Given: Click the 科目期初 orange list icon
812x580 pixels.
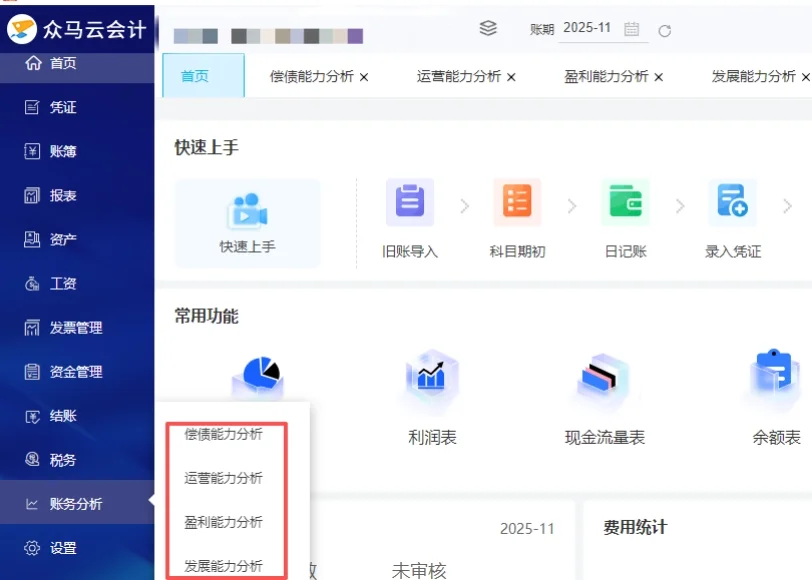Looking at the screenshot, I should [517, 202].
